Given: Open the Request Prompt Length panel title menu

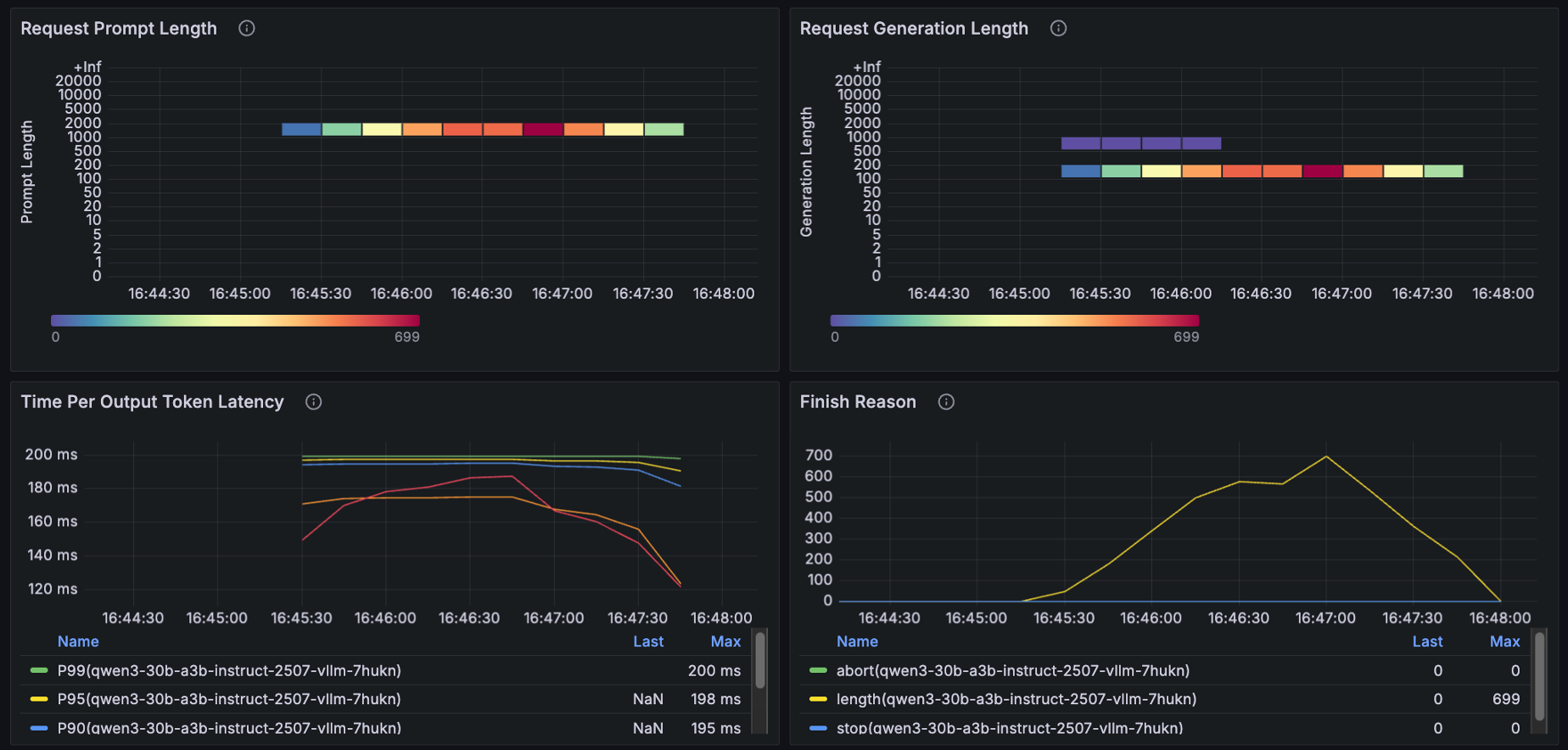Looking at the screenshot, I should [x=119, y=29].
